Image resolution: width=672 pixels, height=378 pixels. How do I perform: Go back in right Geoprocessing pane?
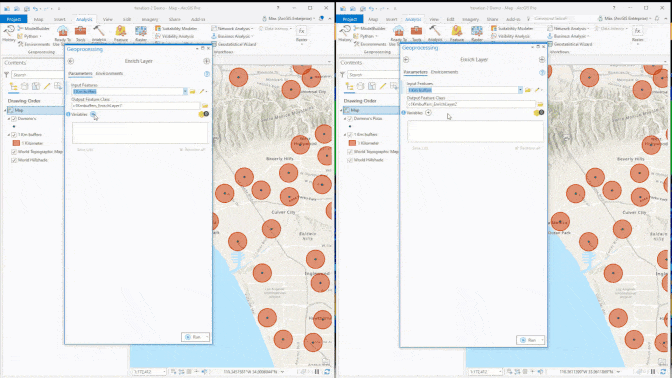pos(406,60)
